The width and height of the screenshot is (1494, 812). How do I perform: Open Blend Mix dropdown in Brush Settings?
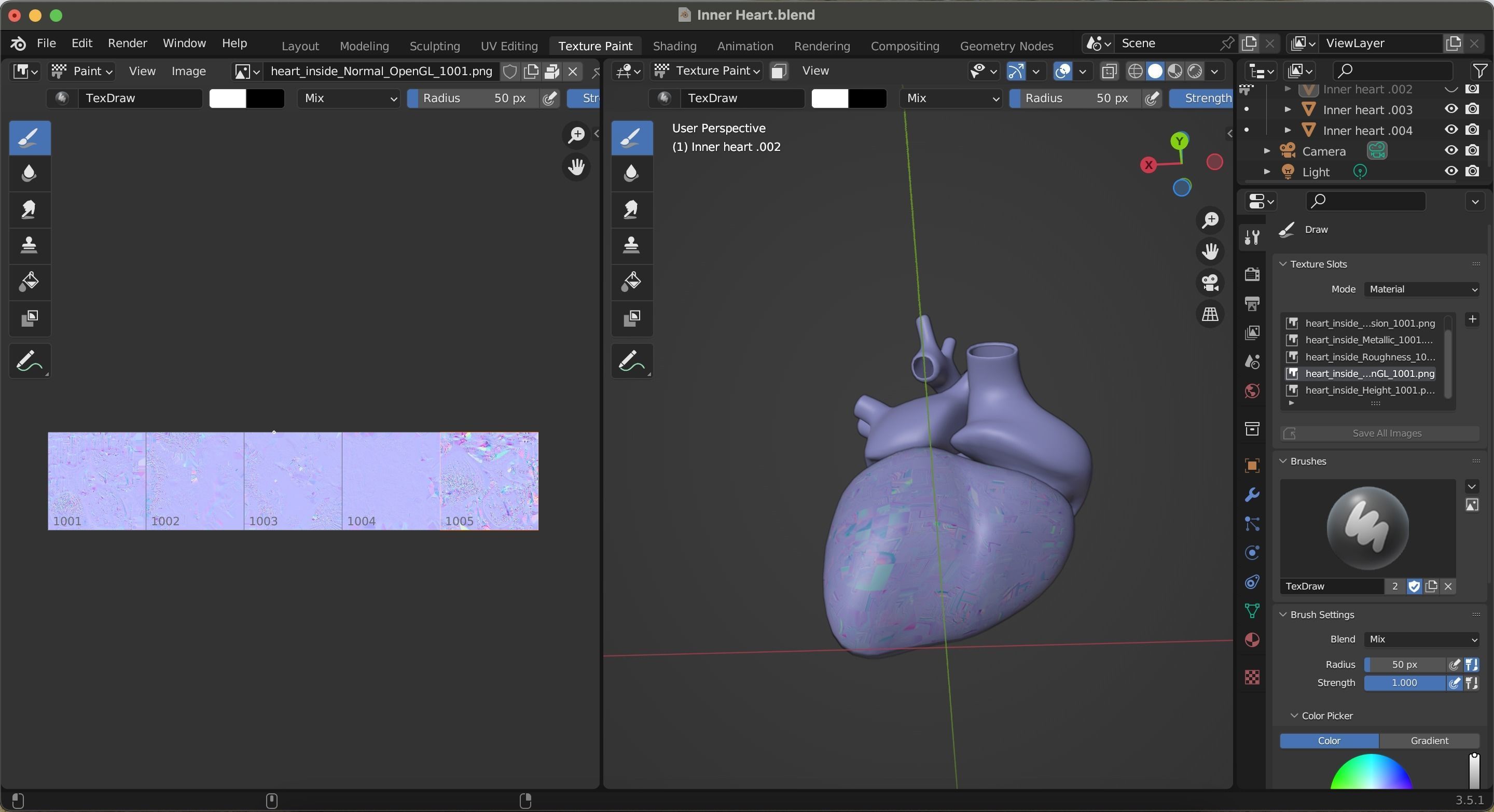[x=1421, y=639]
